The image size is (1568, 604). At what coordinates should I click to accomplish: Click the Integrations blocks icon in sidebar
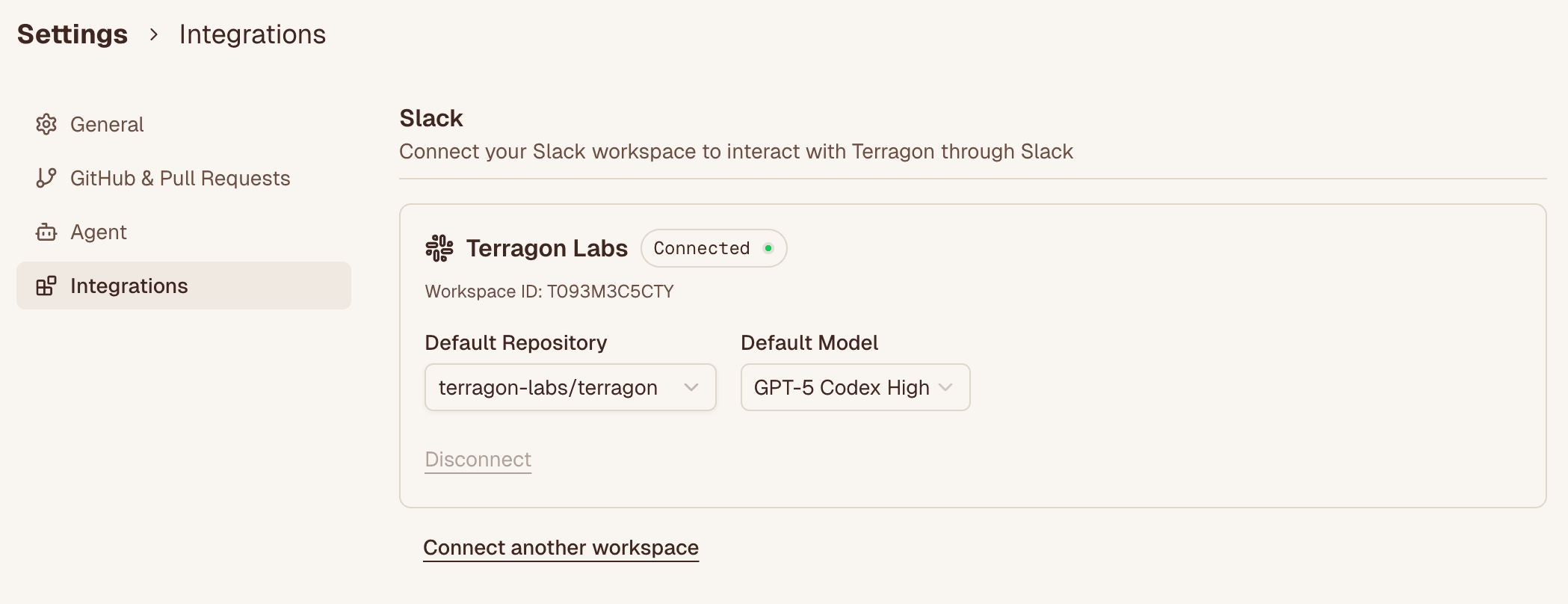coord(46,286)
